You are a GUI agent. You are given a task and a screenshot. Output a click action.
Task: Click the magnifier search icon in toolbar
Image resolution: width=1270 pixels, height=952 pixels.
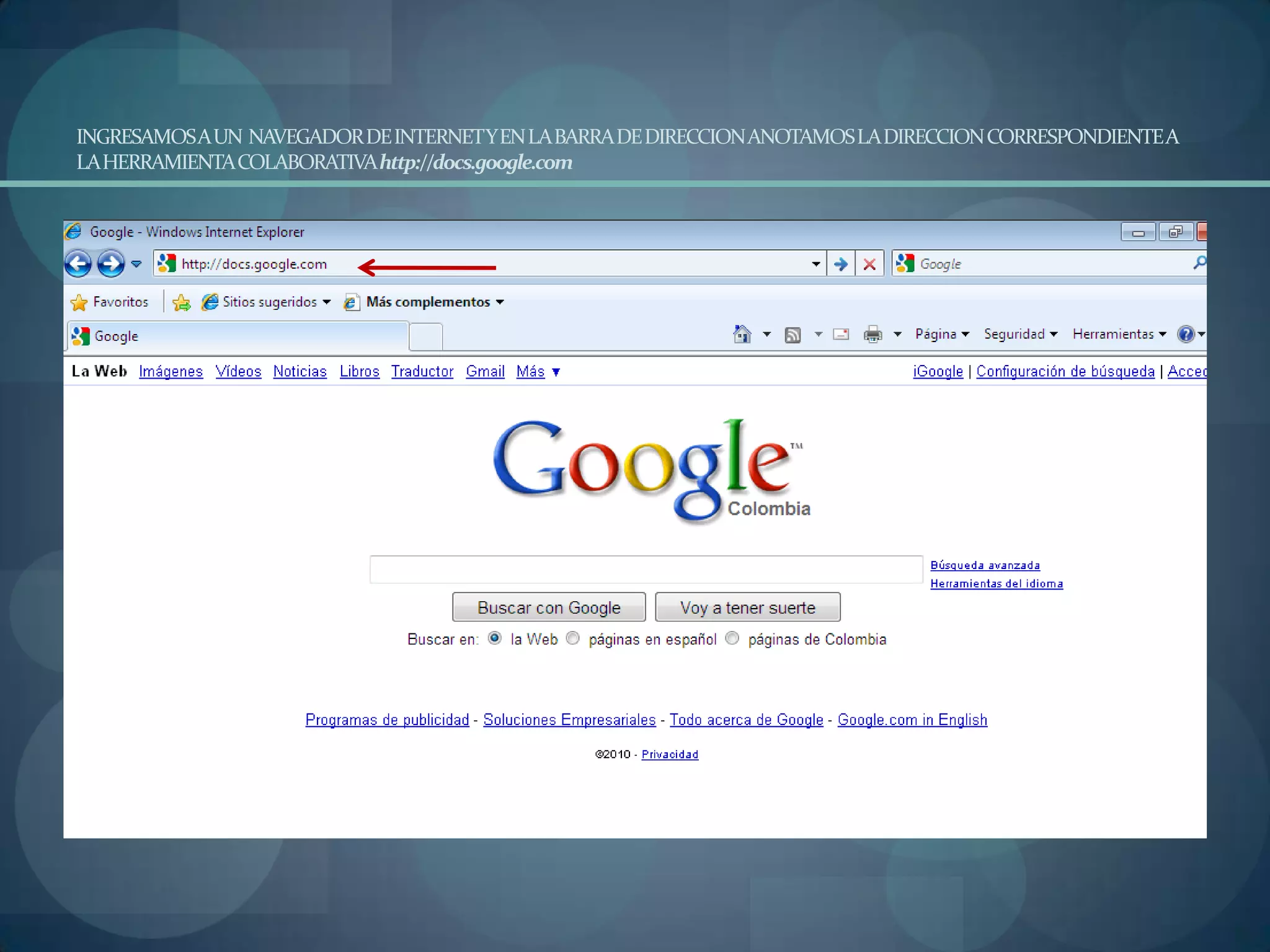click(1199, 263)
